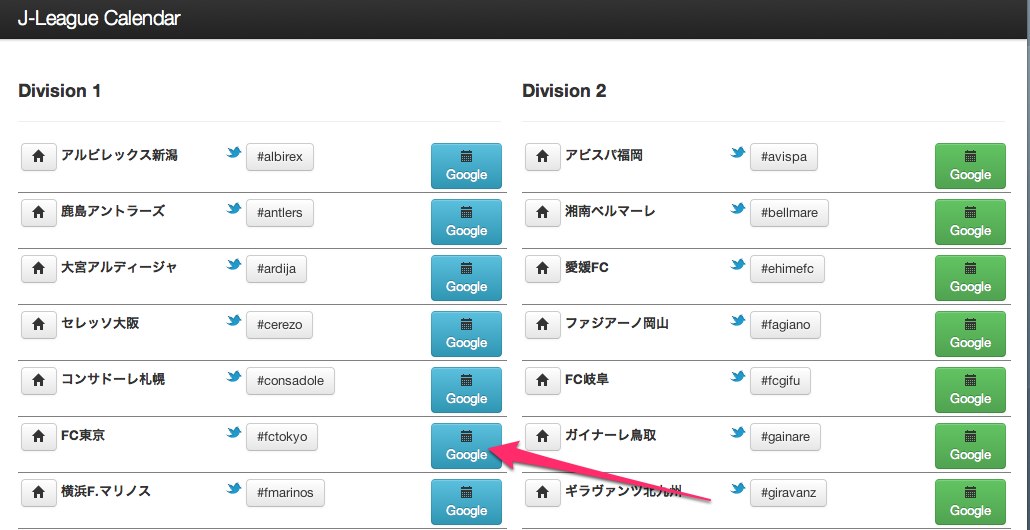Image resolution: width=1030 pixels, height=530 pixels.
Task: Open home page for 鹿島アントラーズ
Action: [x=39, y=213]
